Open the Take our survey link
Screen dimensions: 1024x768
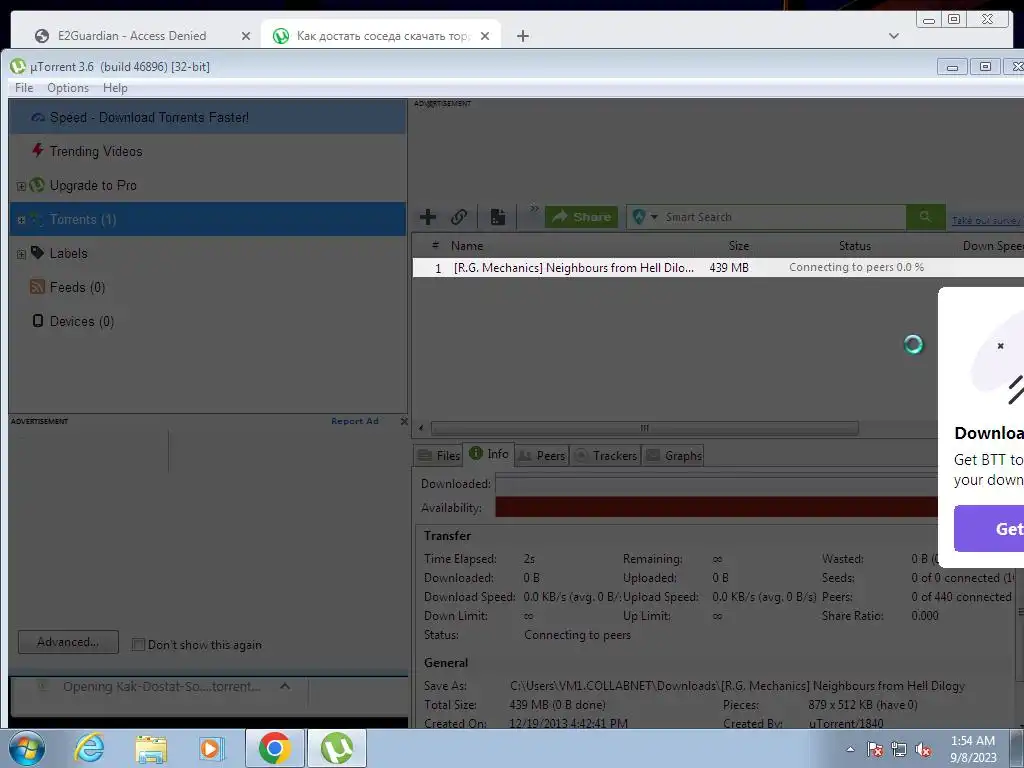[x=985, y=221]
